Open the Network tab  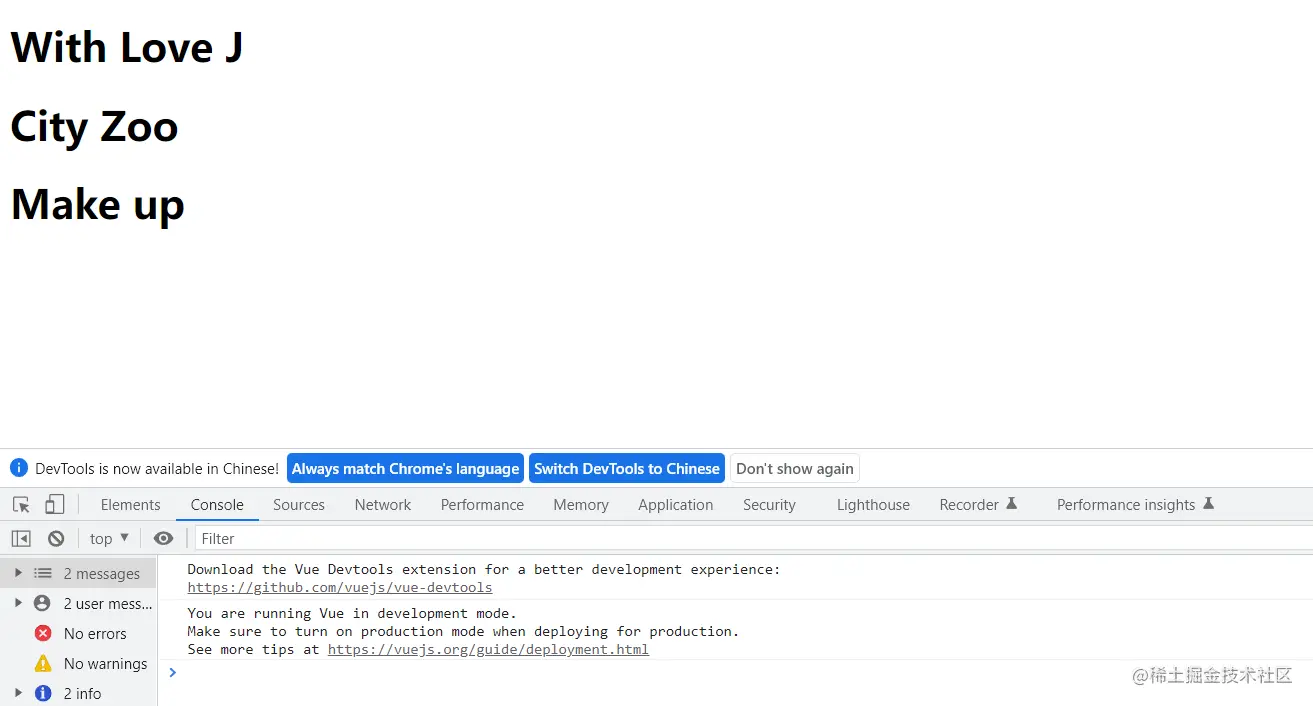click(x=383, y=505)
